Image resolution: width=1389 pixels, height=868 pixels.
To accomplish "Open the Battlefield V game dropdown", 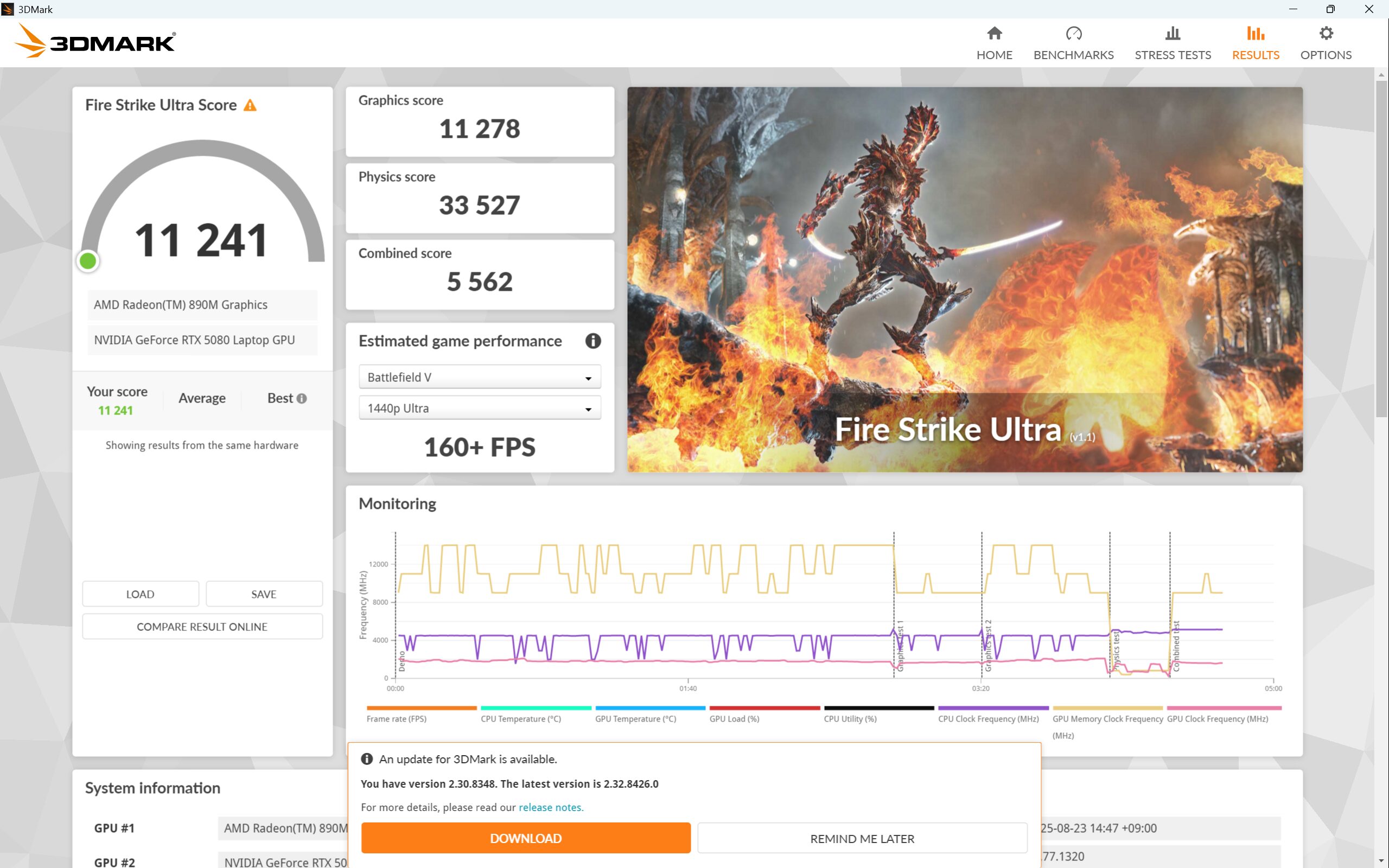I will pos(479,377).
